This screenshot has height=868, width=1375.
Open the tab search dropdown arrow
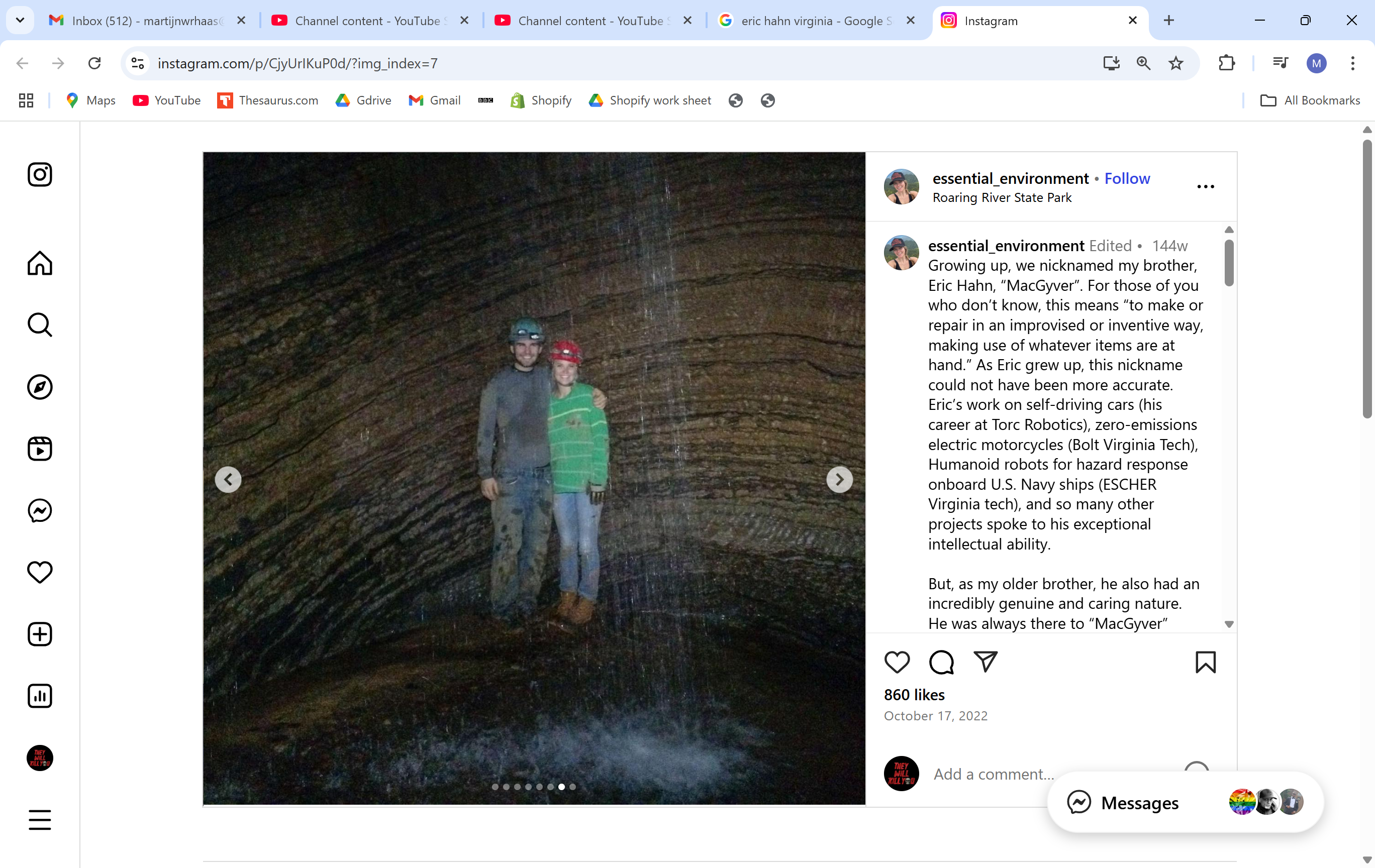pyautogui.click(x=20, y=21)
